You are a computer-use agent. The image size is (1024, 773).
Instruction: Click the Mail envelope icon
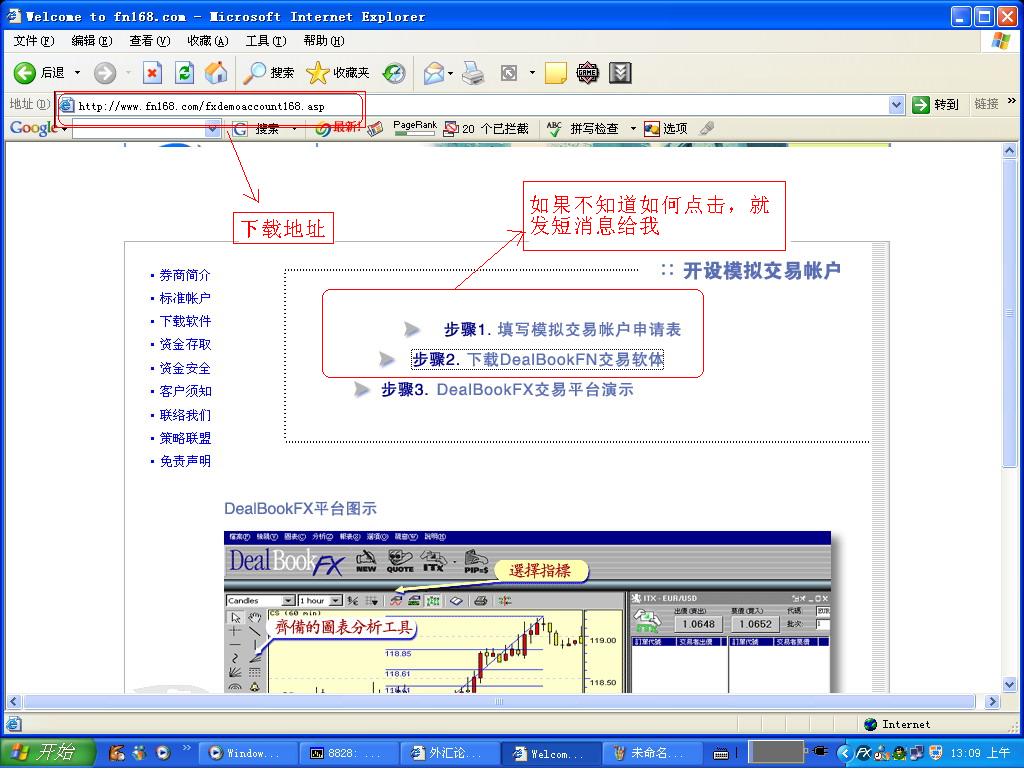[433, 72]
